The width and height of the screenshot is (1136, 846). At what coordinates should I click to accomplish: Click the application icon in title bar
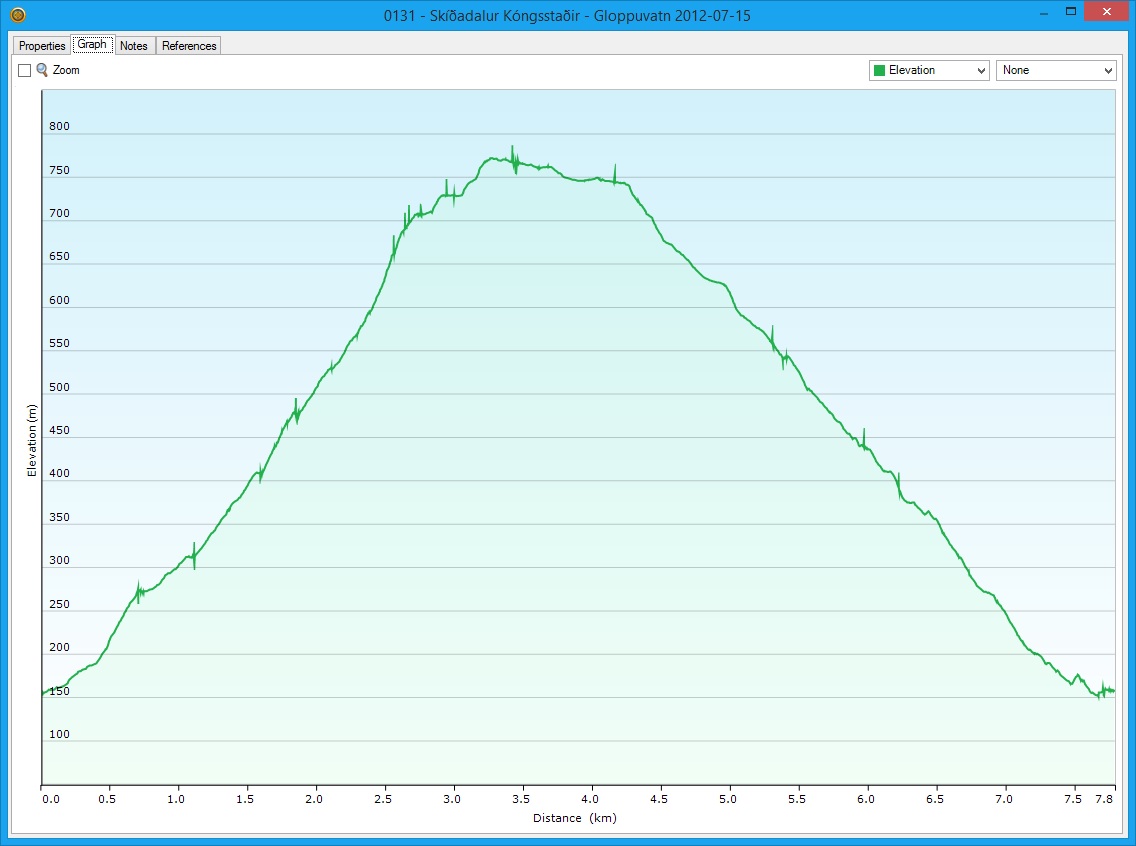(x=17, y=15)
